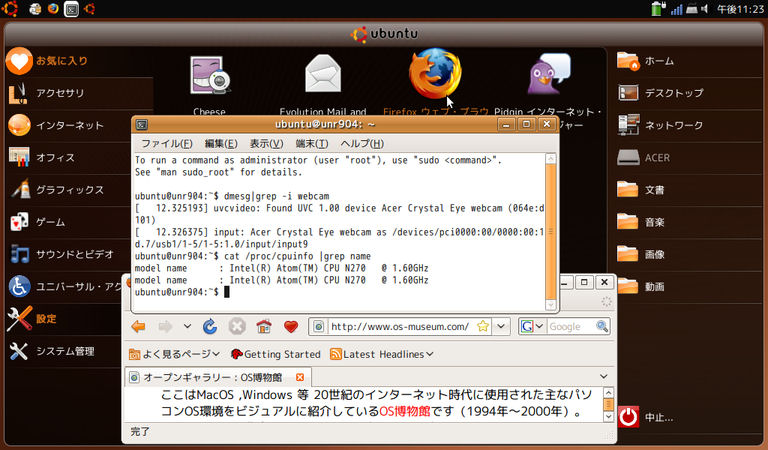
Task: Click the Firefox icon in top panel
Action: pyautogui.click(x=53, y=9)
